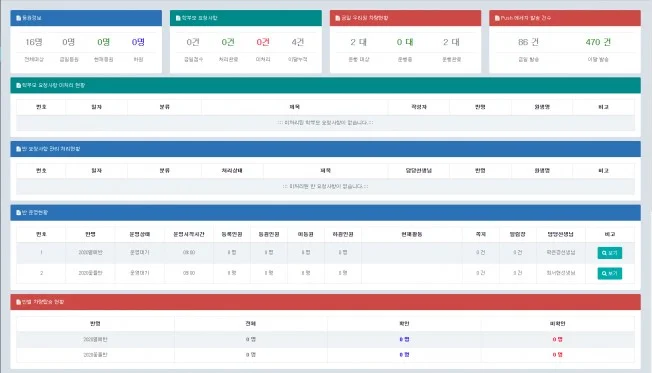The width and height of the screenshot is (652, 373).
Task: Click magnifier icon in row 1 보기 button
Action: click(604, 253)
